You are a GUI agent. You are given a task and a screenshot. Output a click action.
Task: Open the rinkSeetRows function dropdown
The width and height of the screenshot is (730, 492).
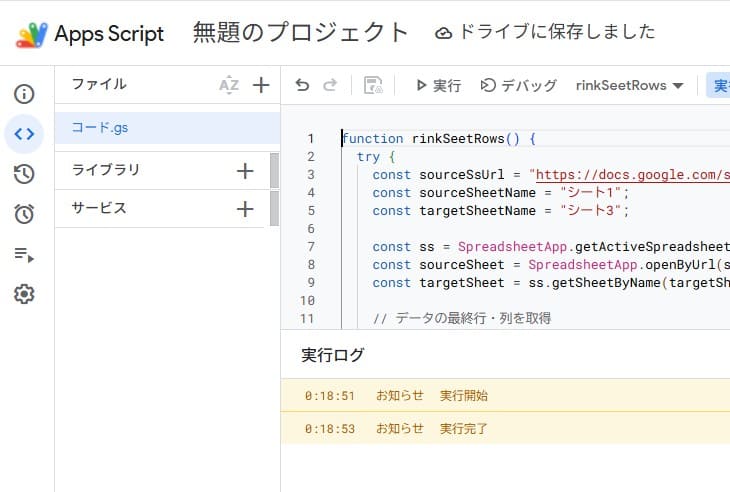629,86
